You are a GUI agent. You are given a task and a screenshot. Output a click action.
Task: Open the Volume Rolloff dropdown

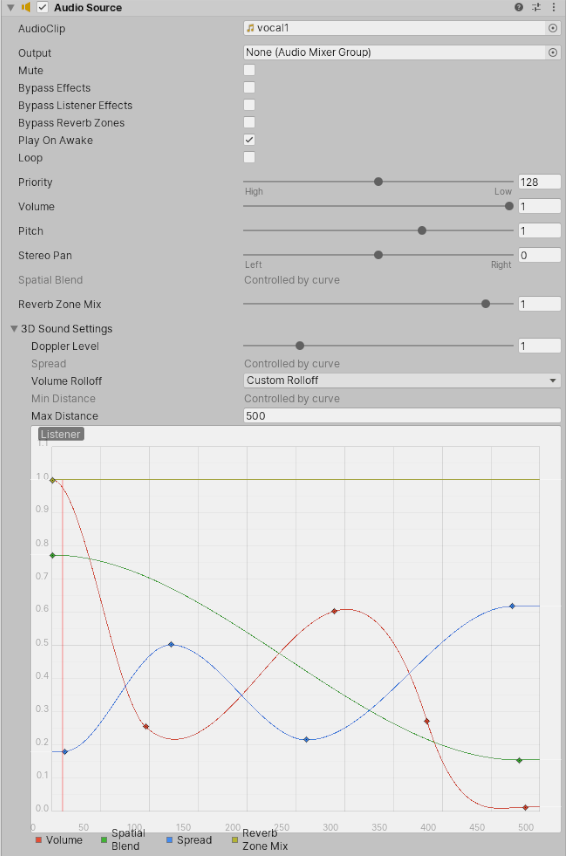402,381
